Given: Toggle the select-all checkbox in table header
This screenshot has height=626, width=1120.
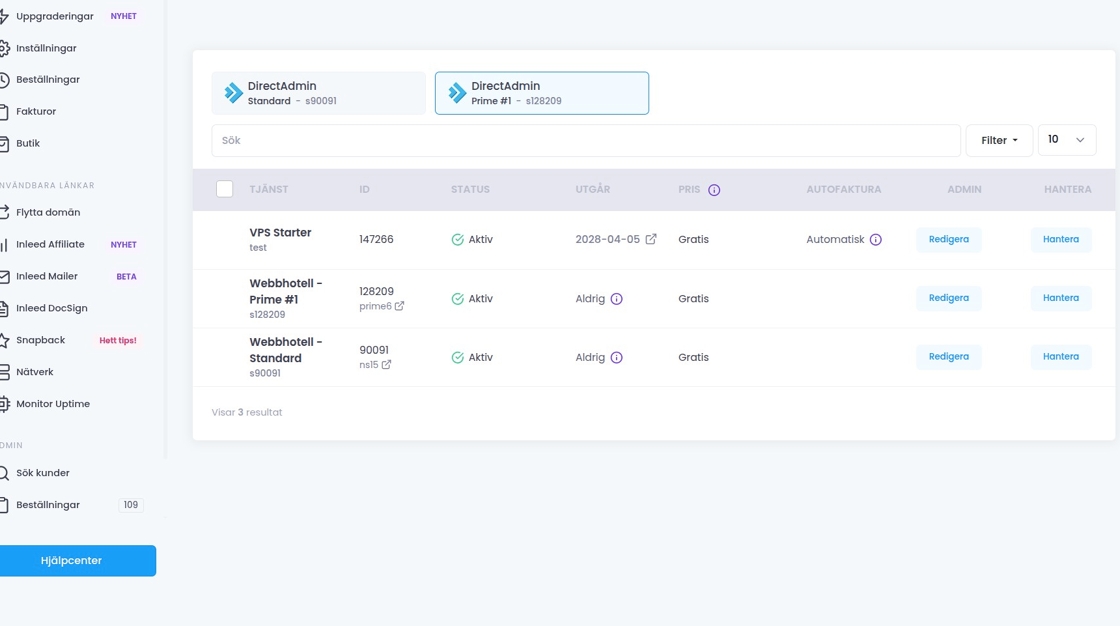Looking at the screenshot, I should click(225, 189).
